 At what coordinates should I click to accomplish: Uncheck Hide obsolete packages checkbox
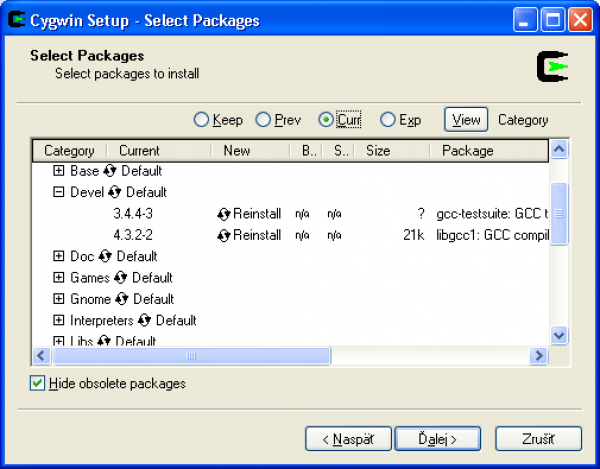pos(38,383)
